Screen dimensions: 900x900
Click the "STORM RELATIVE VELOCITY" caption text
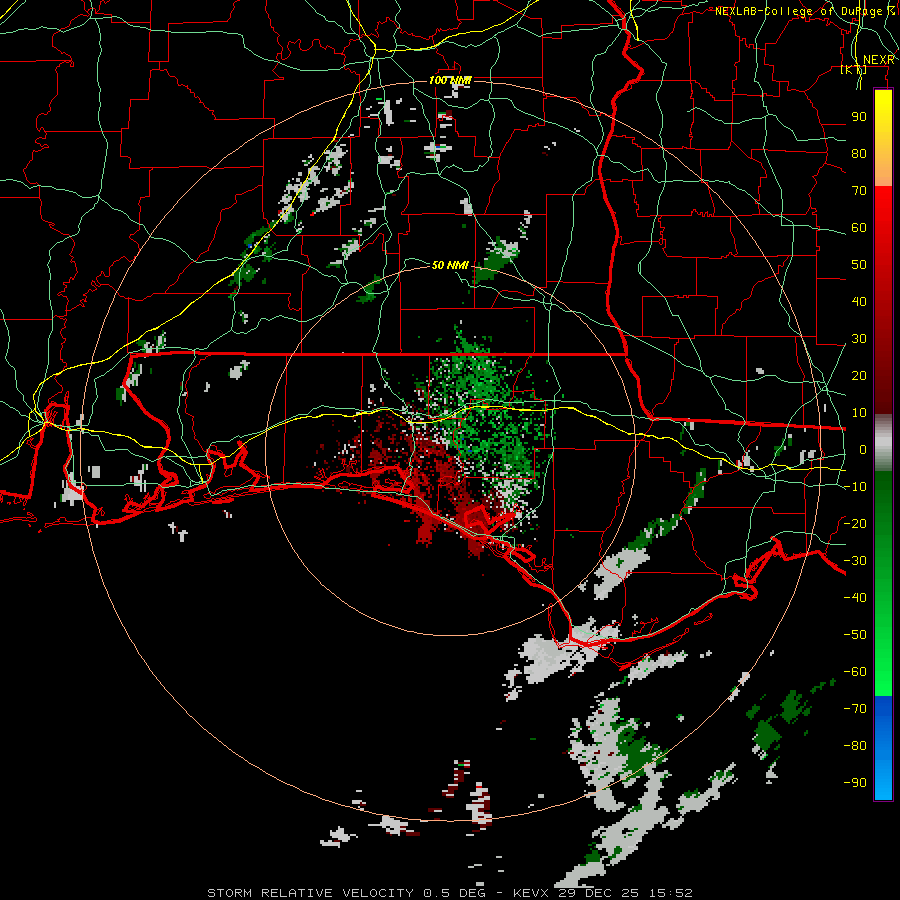click(310, 893)
